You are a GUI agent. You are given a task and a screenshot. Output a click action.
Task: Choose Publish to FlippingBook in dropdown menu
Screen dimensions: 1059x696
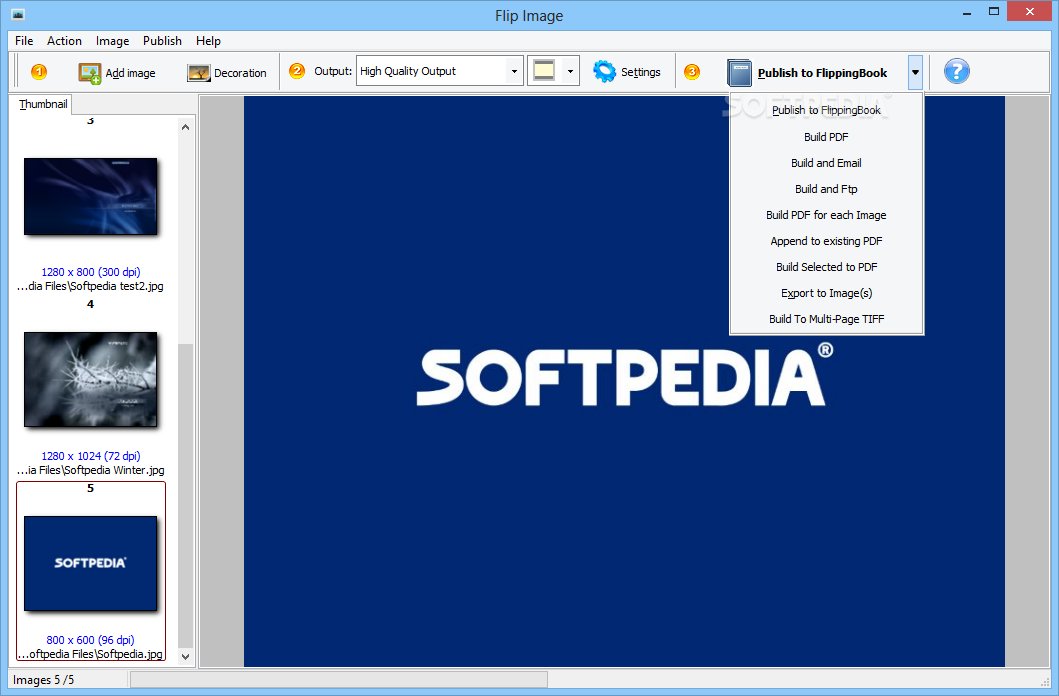pyautogui.click(x=826, y=111)
